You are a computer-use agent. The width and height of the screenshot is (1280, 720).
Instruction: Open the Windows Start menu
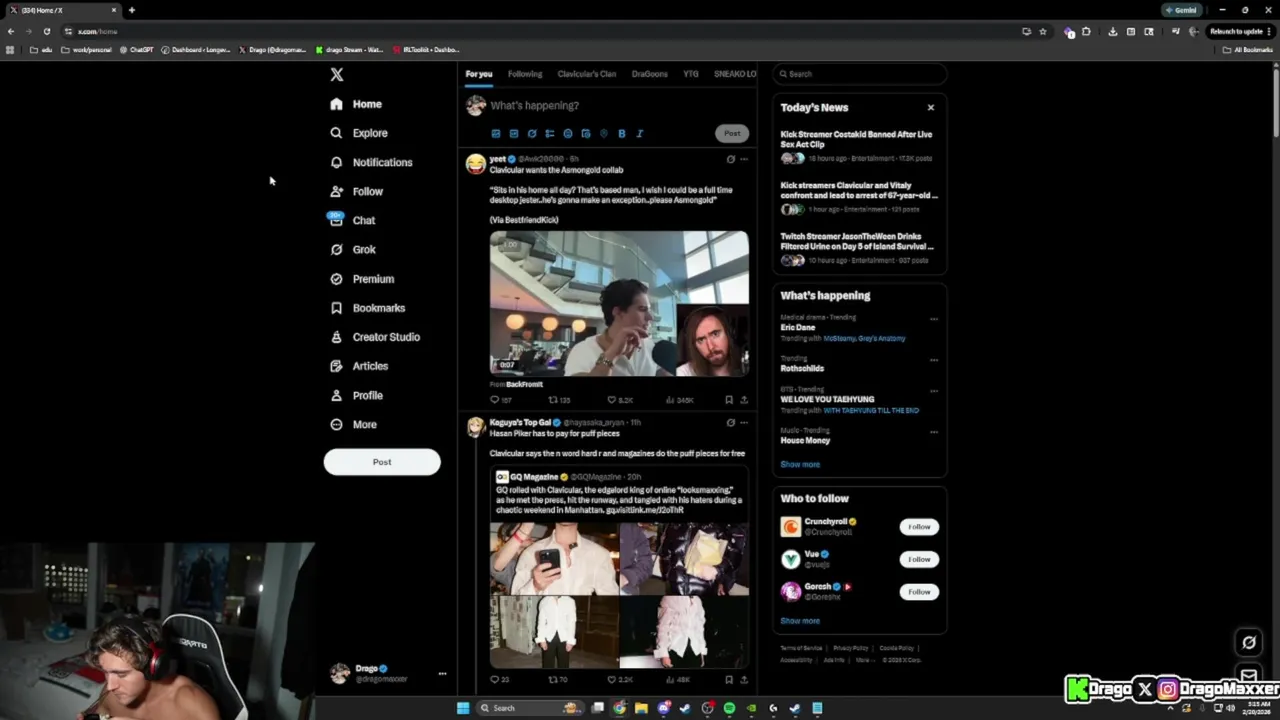(463, 708)
